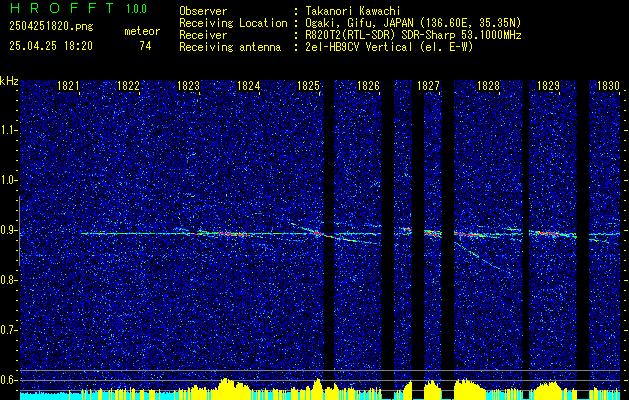The width and height of the screenshot is (629, 400).
Task: Click the kHz axis unit label
Action: [9, 81]
